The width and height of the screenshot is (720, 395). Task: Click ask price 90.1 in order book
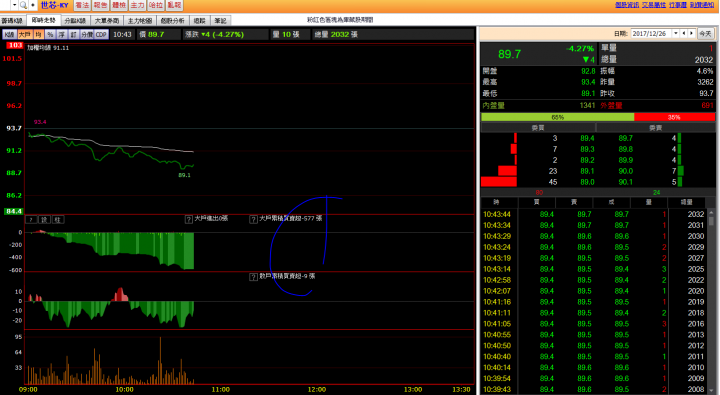[x=625, y=182]
